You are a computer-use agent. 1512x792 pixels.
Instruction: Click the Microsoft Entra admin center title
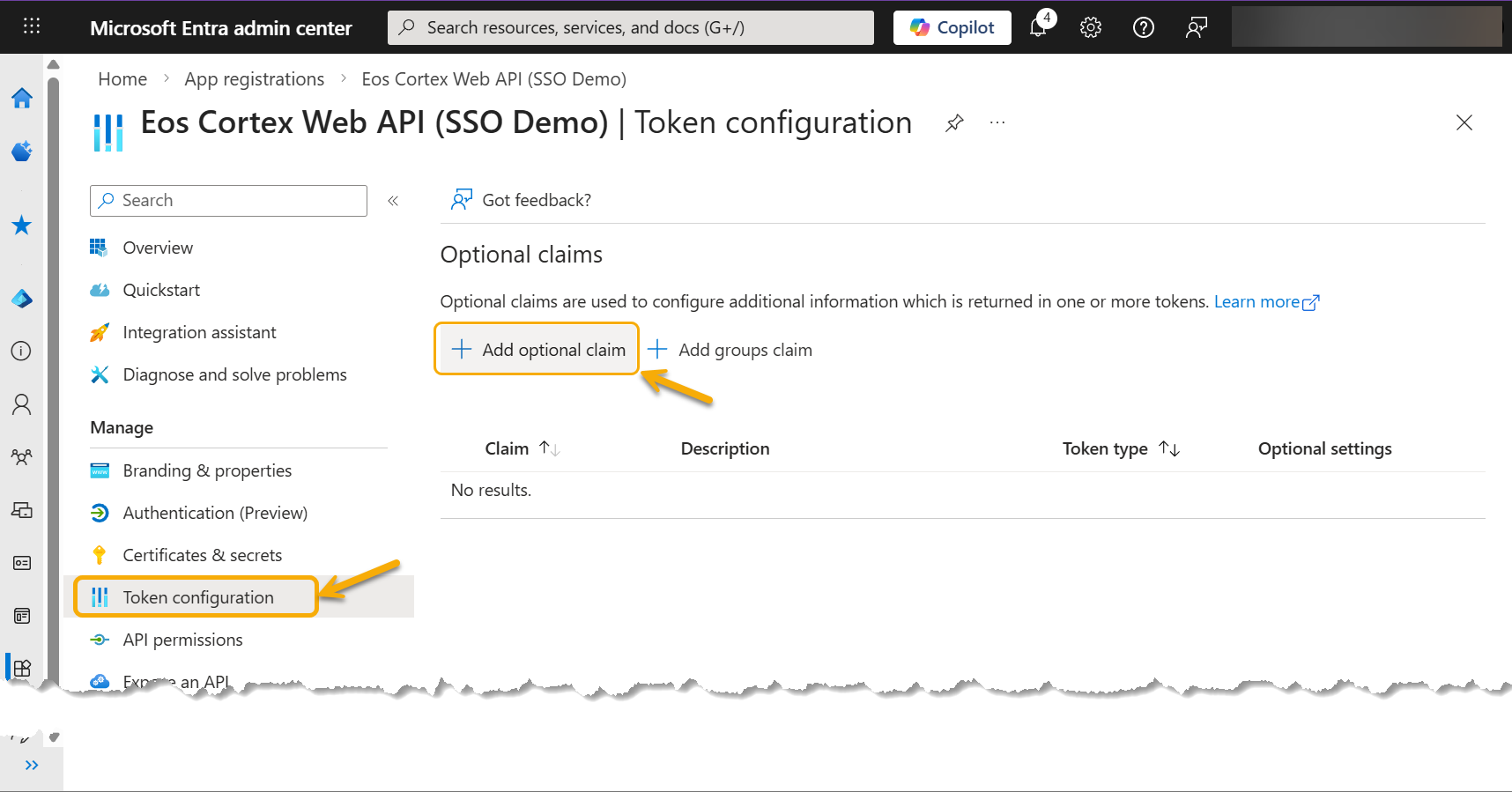pyautogui.click(x=221, y=28)
